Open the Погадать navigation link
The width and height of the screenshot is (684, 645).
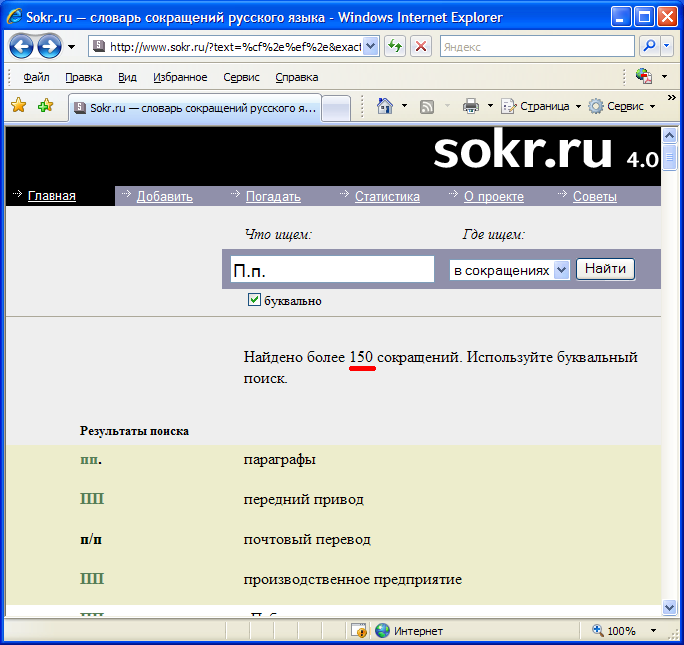pyautogui.click(x=273, y=196)
